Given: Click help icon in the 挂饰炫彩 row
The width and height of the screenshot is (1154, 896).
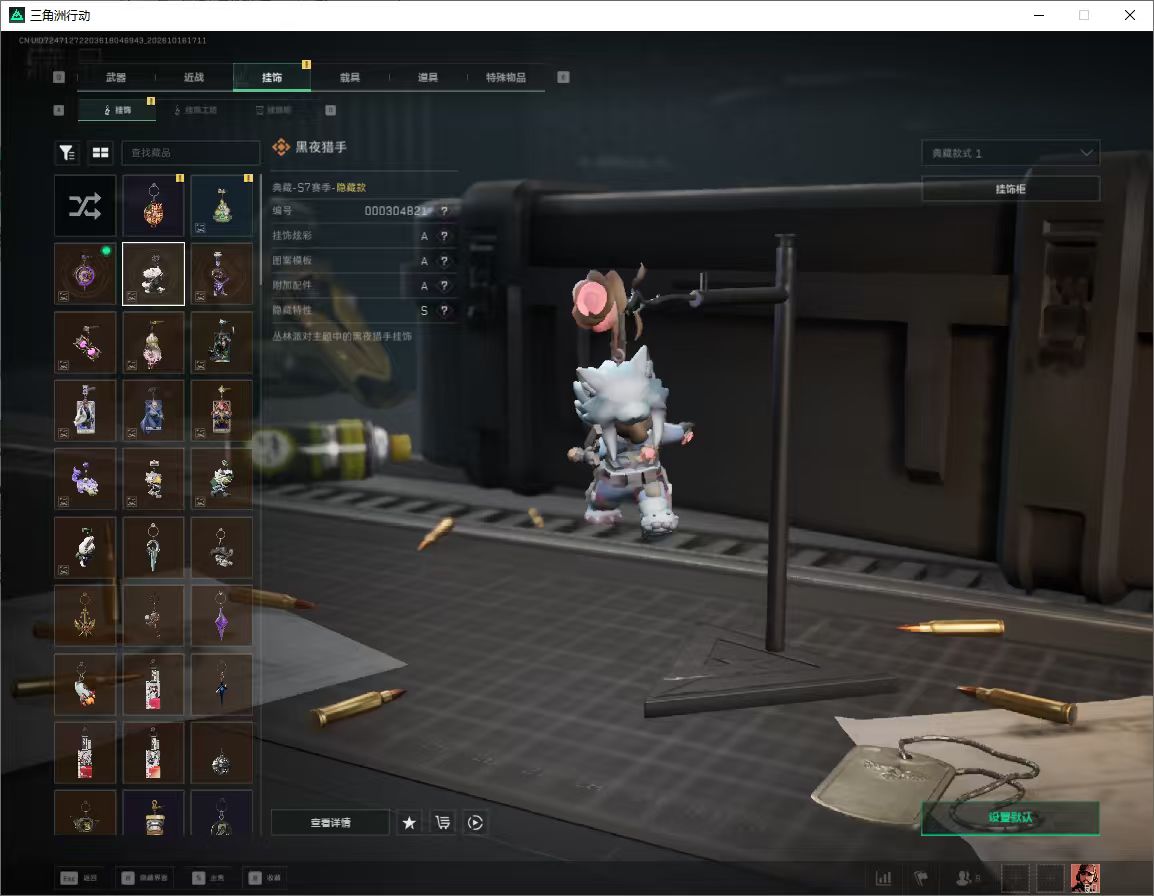Looking at the screenshot, I should (444, 236).
